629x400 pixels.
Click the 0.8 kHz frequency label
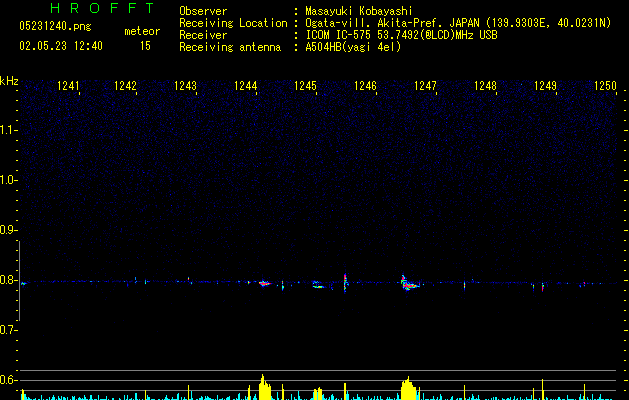coord(8,280)
